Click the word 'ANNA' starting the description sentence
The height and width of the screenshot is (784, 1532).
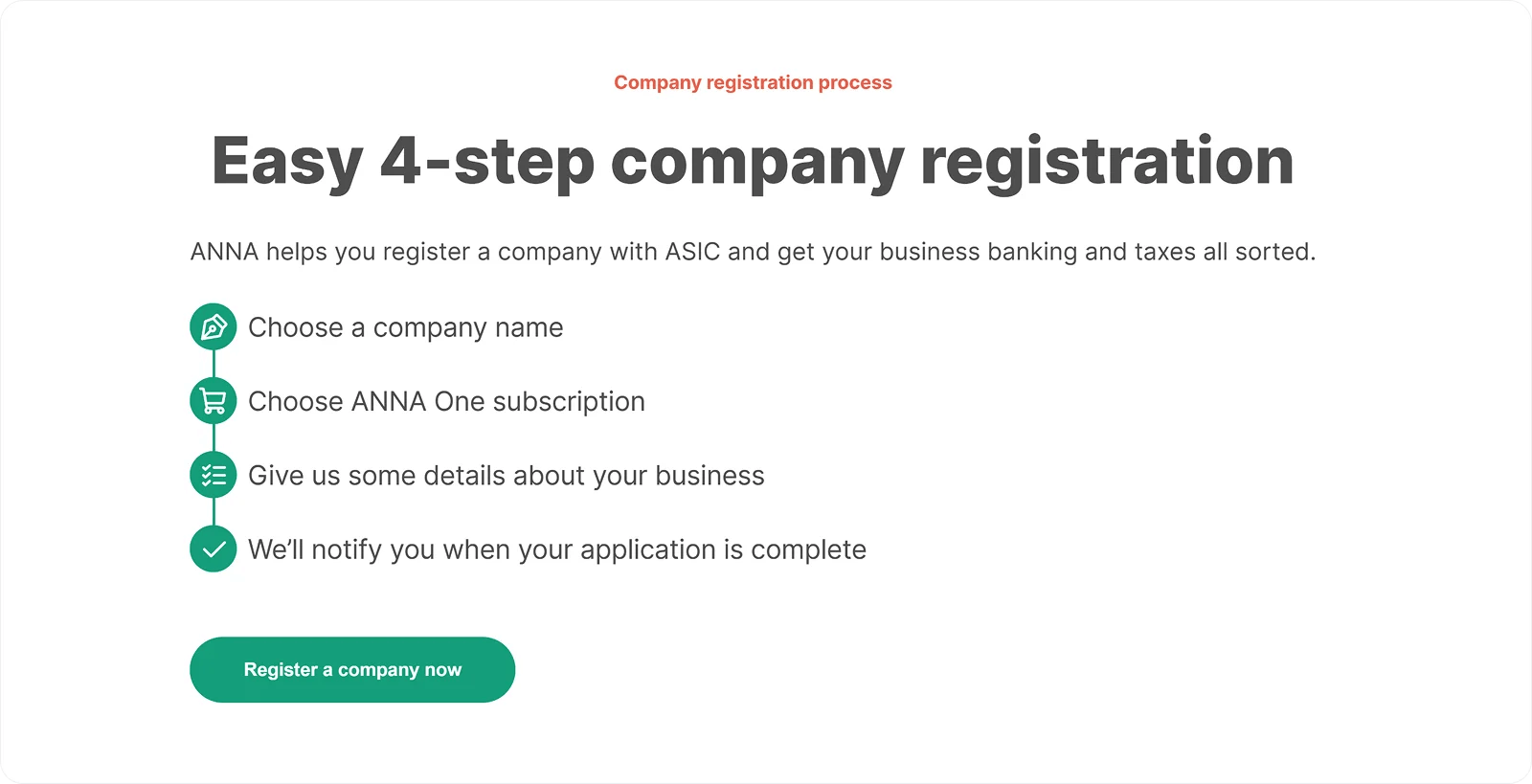click(x=224, y=252)
